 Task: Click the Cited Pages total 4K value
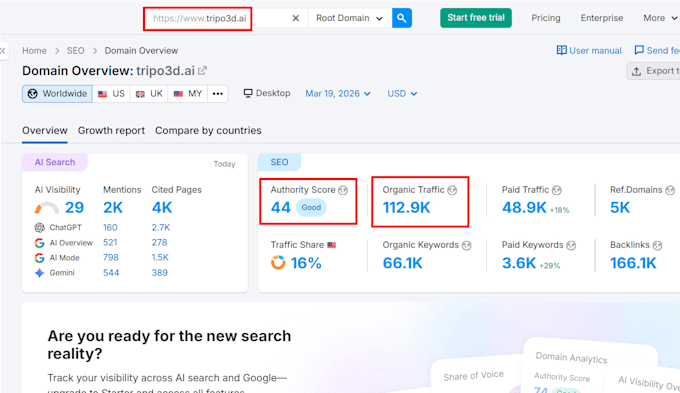pos(162,208)
